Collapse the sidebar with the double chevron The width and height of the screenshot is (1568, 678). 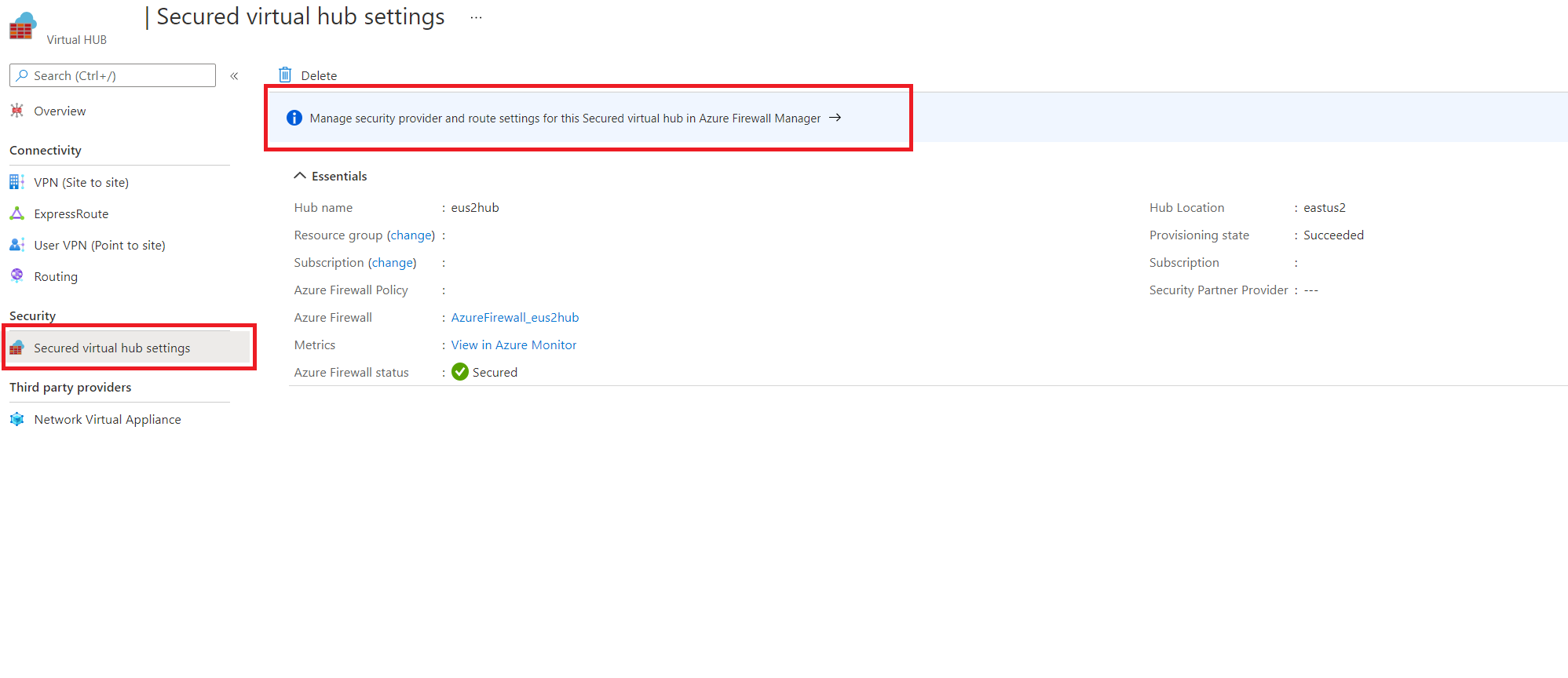click(x=234, y=76)
